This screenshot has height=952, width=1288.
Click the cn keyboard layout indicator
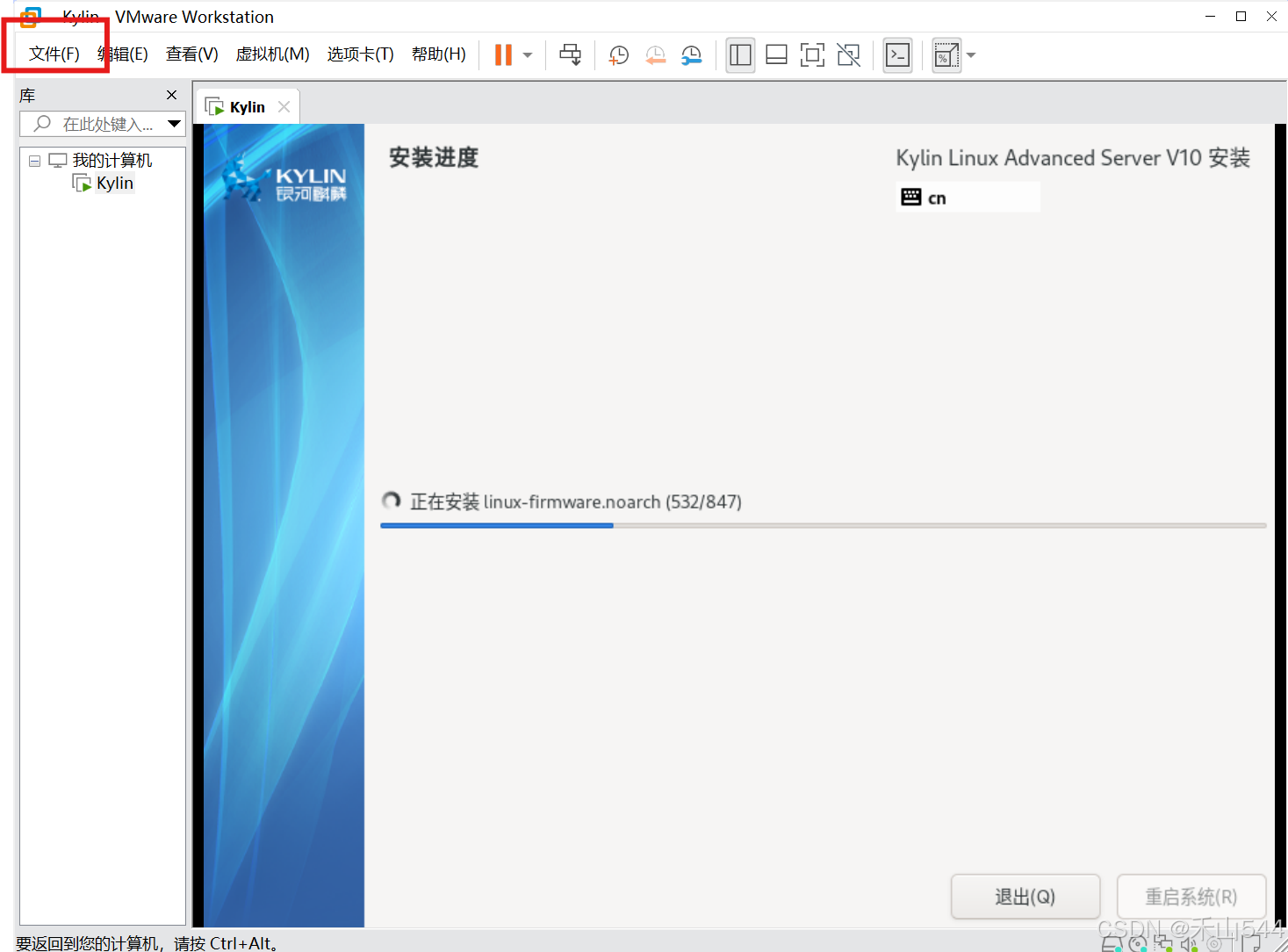(968, 198)
